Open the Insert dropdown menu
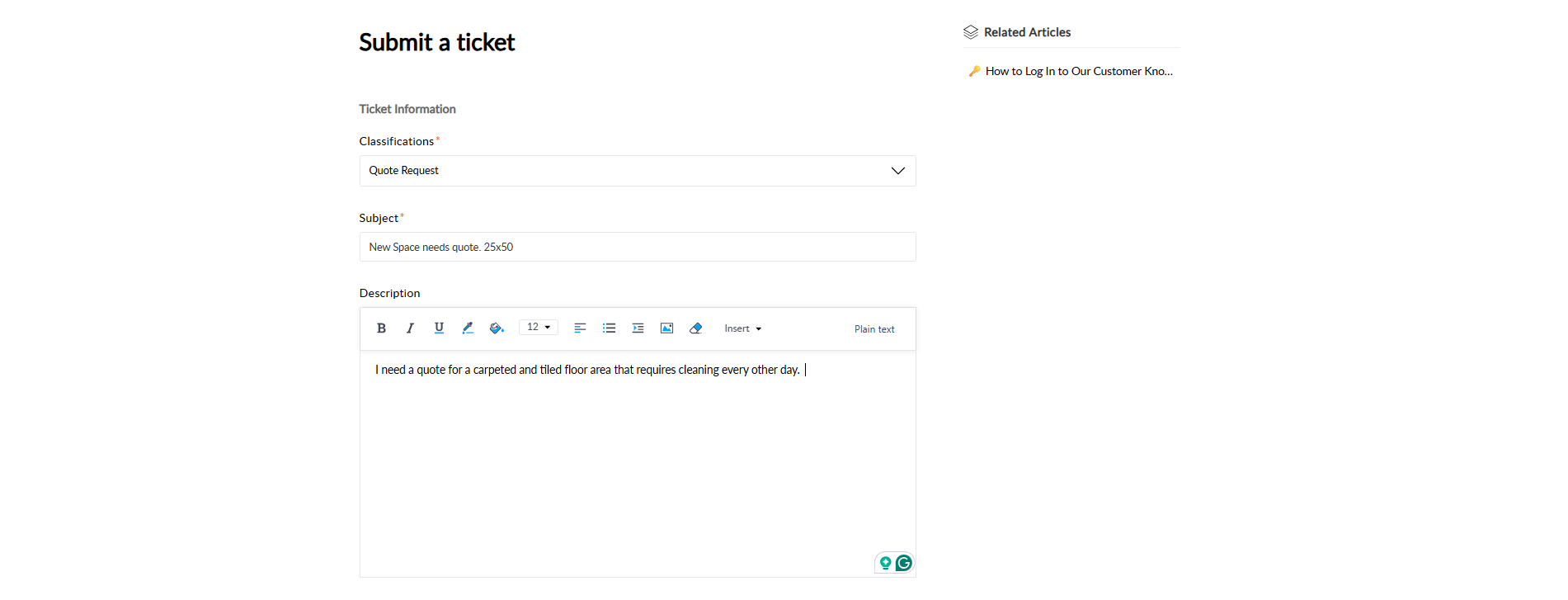 (x=742, y=328)
